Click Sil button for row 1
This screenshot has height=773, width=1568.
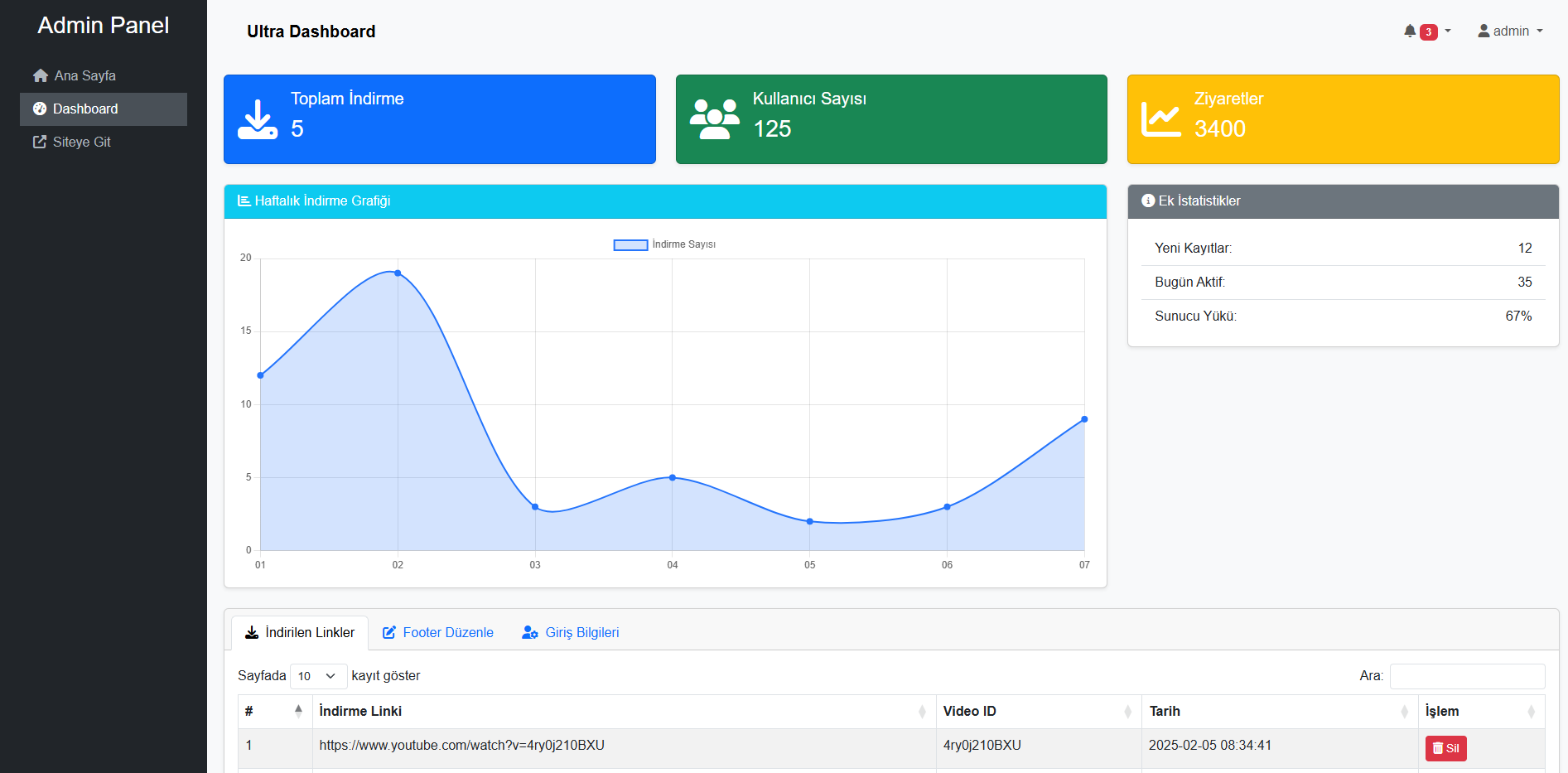click(1445, 748)
